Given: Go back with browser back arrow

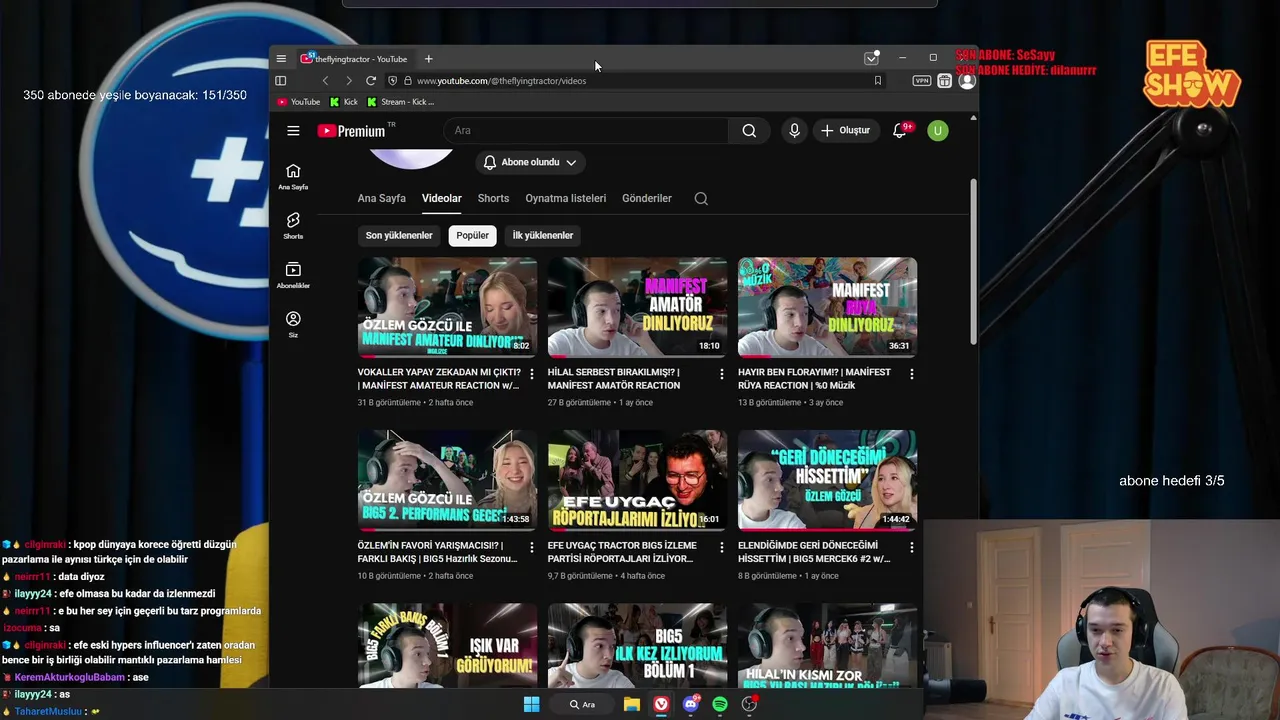Looking at the screenshot, I should click(x=325, y=81).
